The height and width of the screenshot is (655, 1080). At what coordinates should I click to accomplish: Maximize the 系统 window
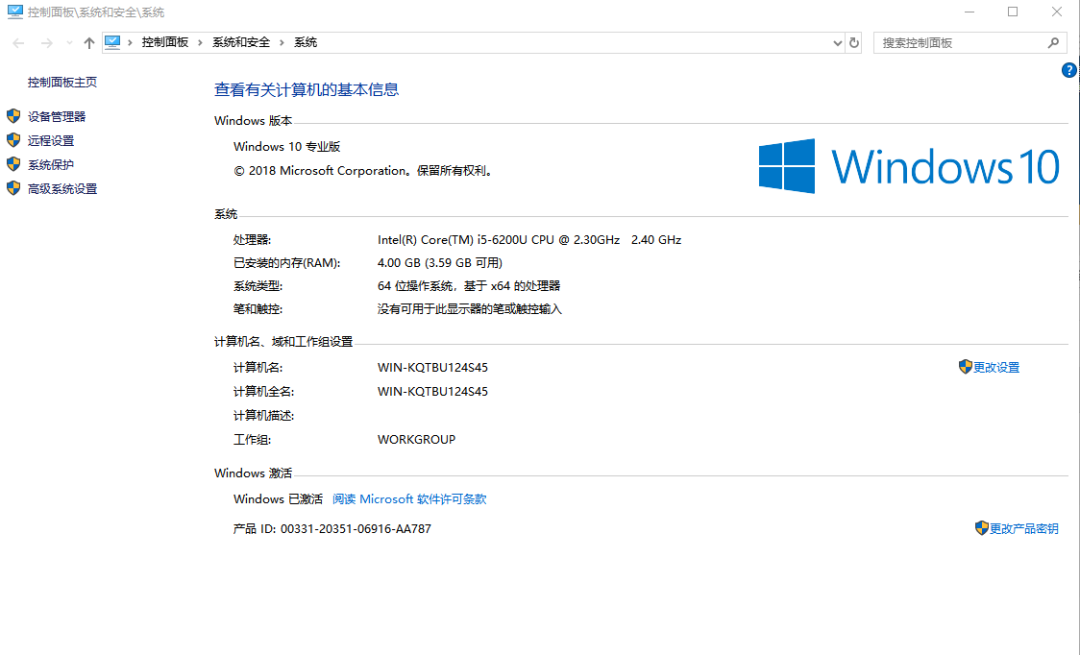pos(1012,12)
